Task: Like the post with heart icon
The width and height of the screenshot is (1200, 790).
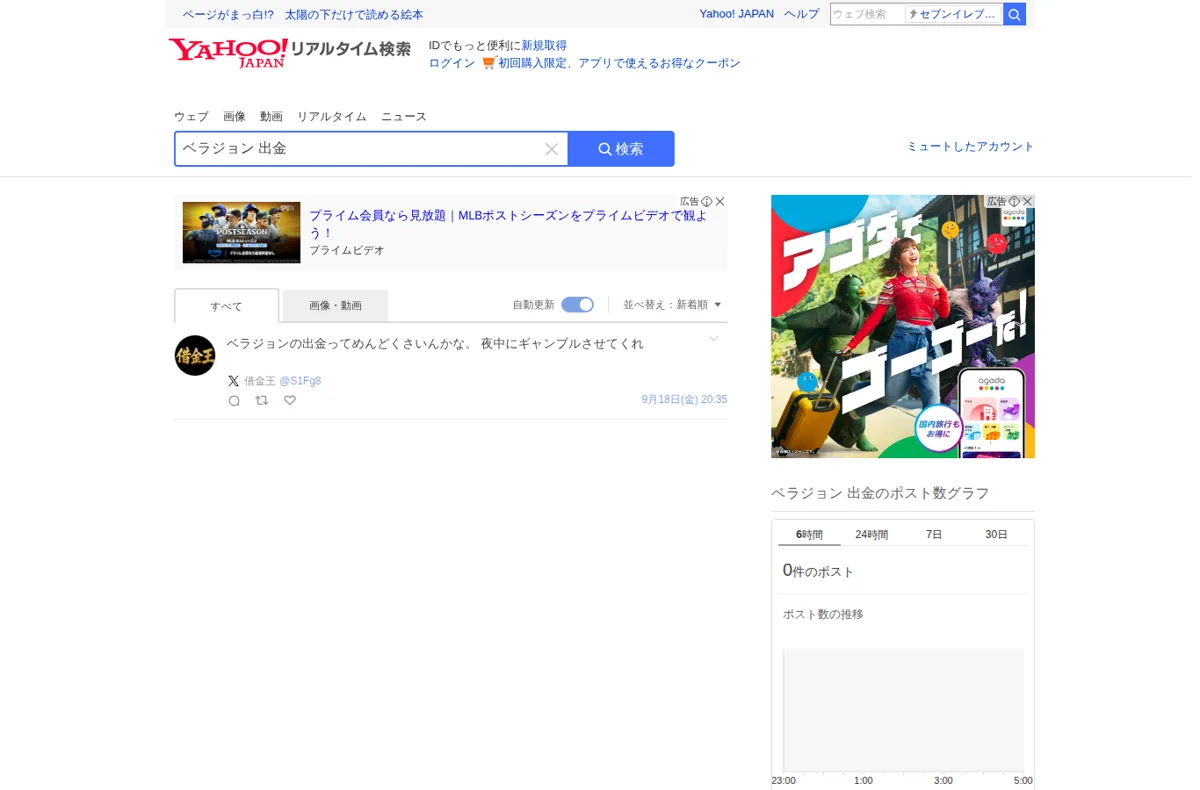Action: pyautogui.click(x=290, y=400)
